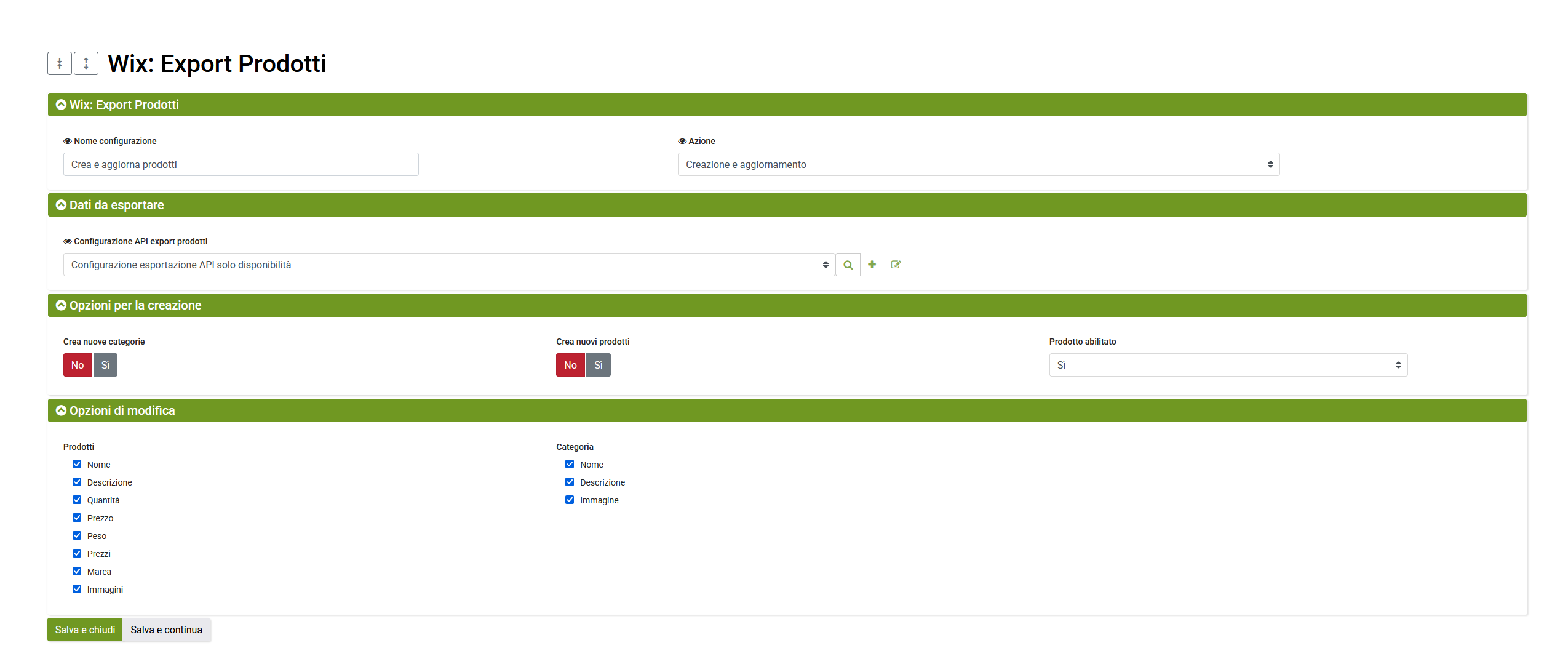Image resolution: width=1568 pixels, height=648 pixels.
Task: Collapse the 'Opzioni di modifica' chevron icon
Action: click(x=61, y=411)
